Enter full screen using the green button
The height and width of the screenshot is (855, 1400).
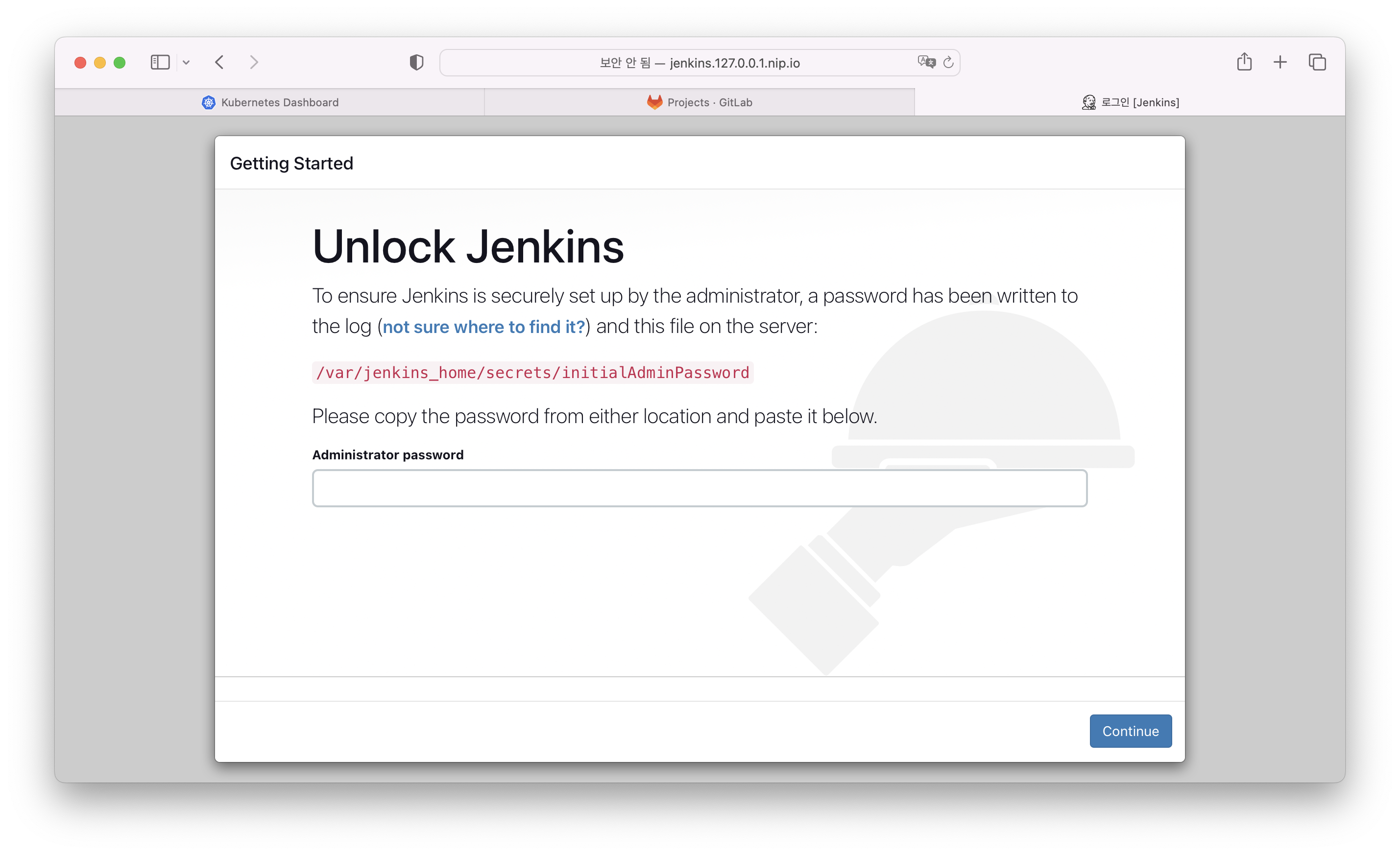tap(120, 63)
